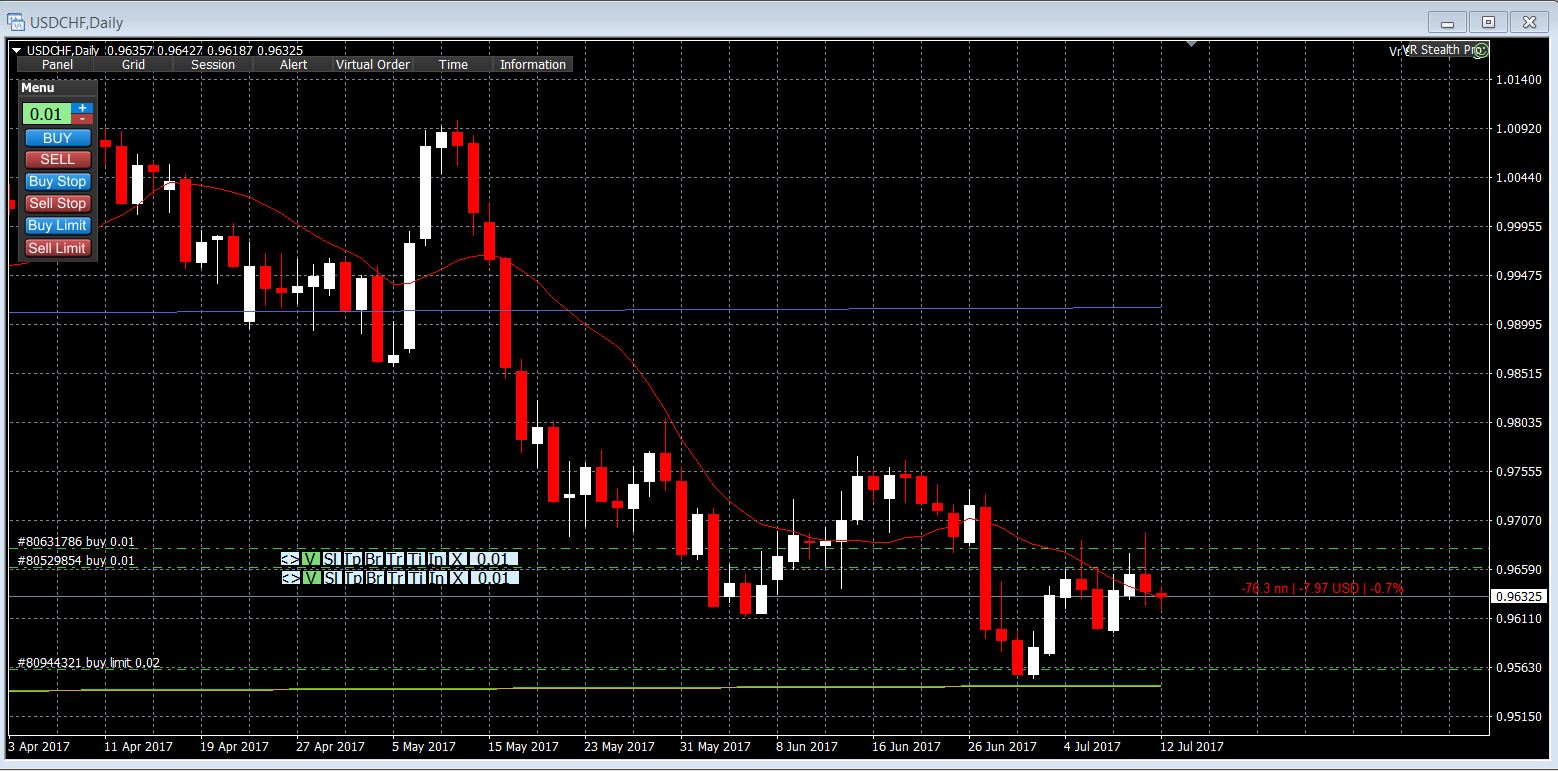The height and width of the screenshot is (771, 1558).
Task: Click the 0.01 lot value in the top order row
Action: tap(493, 559)
